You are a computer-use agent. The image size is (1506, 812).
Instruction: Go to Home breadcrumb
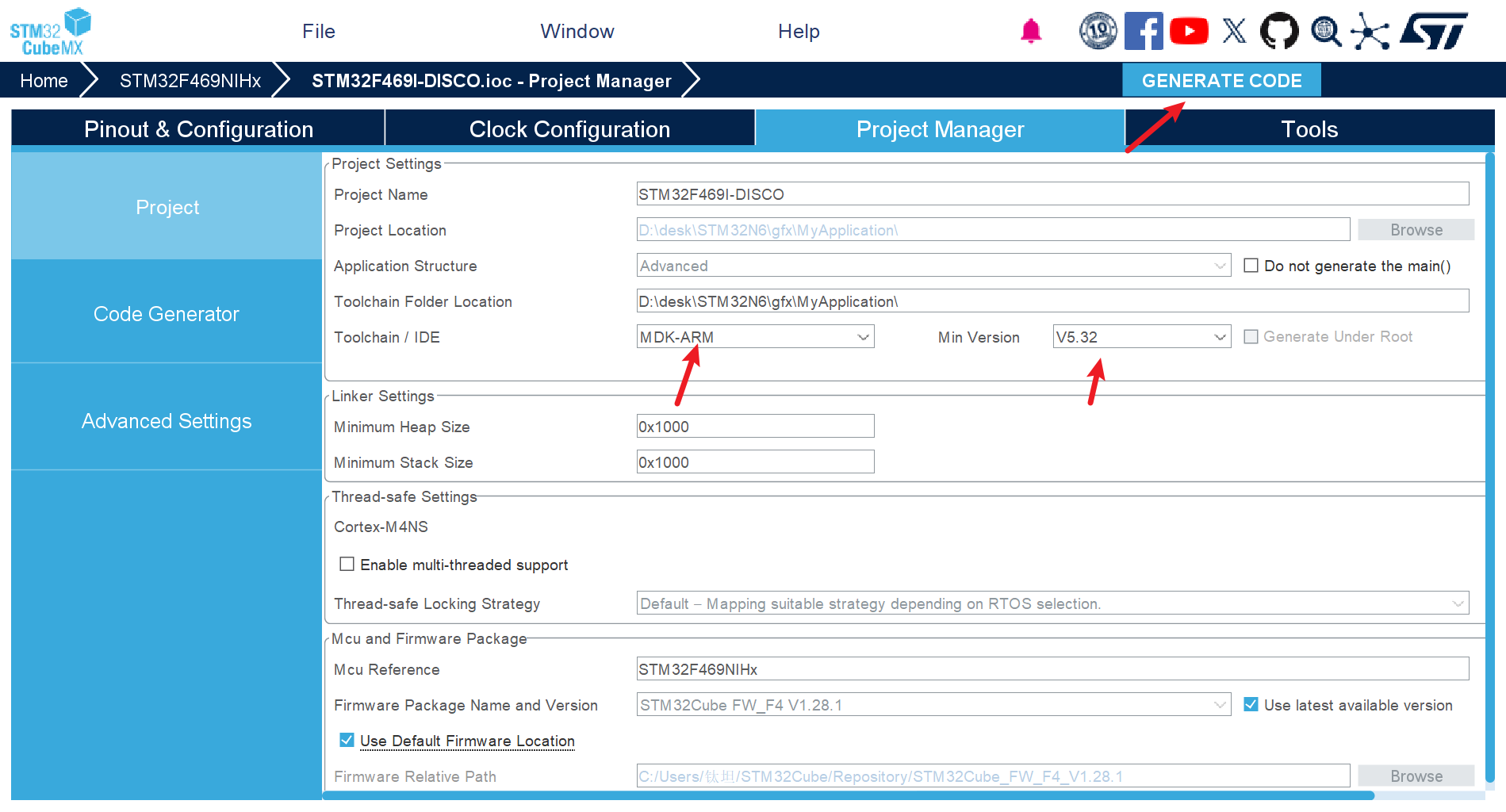[44, 80]
